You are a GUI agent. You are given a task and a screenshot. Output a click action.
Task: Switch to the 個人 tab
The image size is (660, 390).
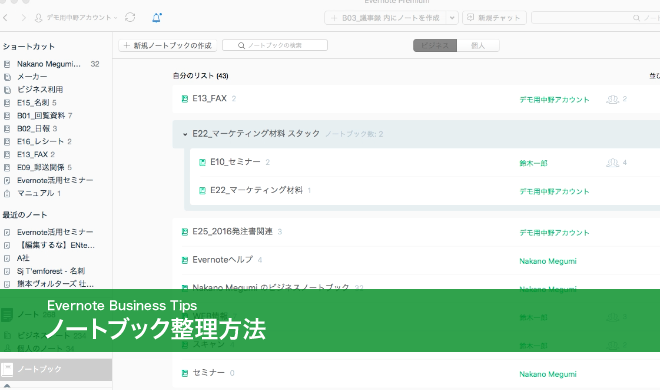point(478,45)
